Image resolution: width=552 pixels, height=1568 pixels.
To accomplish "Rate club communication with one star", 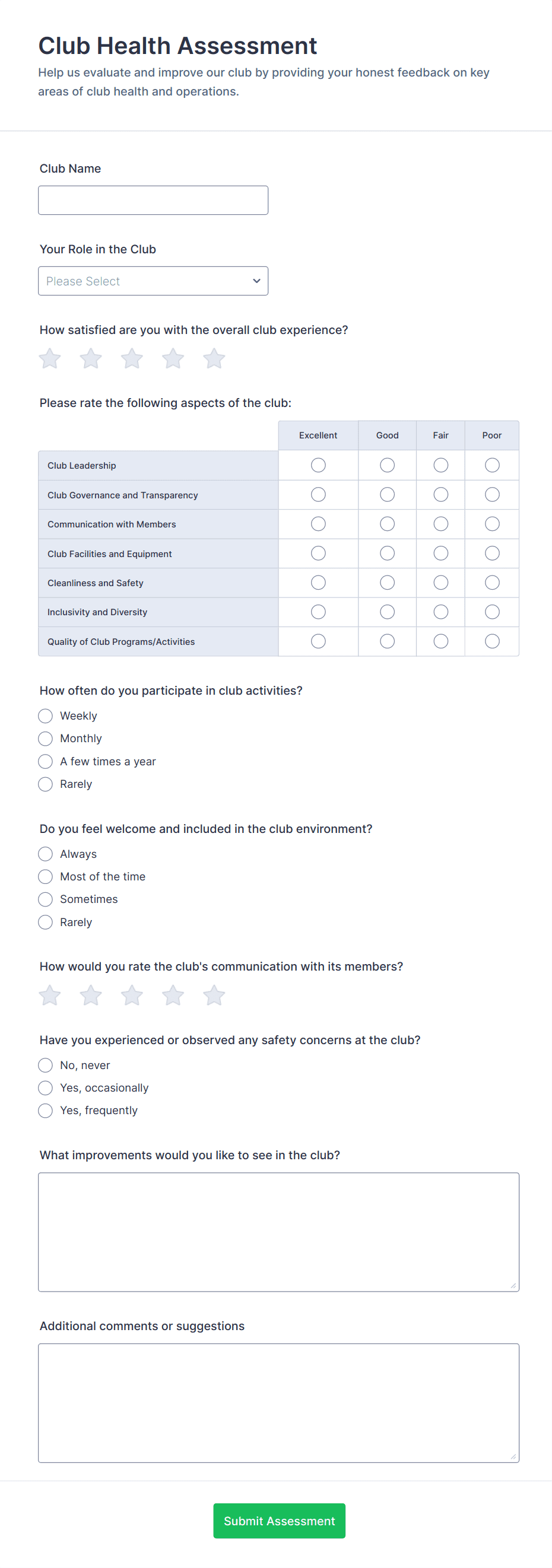I will tap(50, 995).
